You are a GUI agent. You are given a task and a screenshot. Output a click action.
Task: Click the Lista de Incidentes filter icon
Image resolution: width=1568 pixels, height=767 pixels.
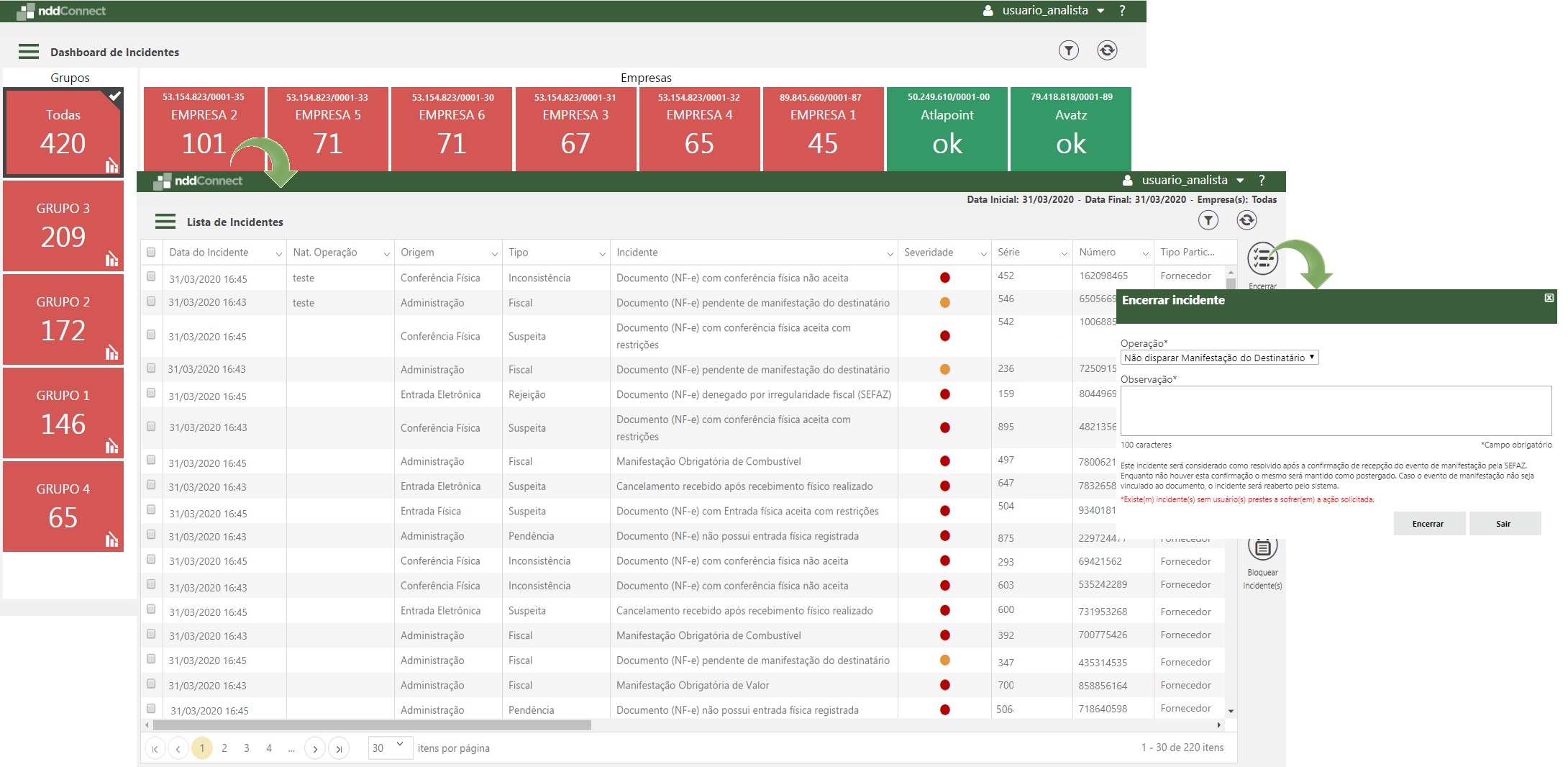[1208, 220]
